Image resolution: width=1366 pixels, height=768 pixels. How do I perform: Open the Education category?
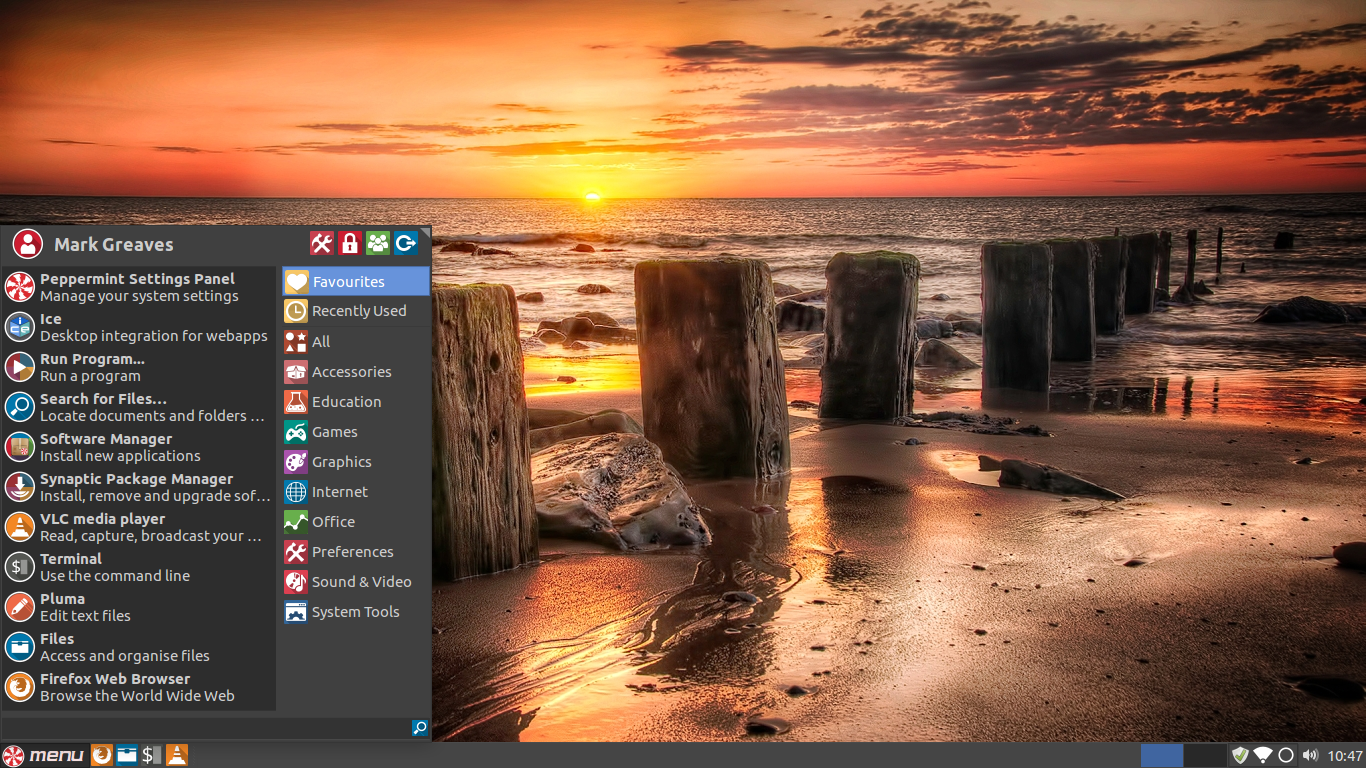point(356,401)
